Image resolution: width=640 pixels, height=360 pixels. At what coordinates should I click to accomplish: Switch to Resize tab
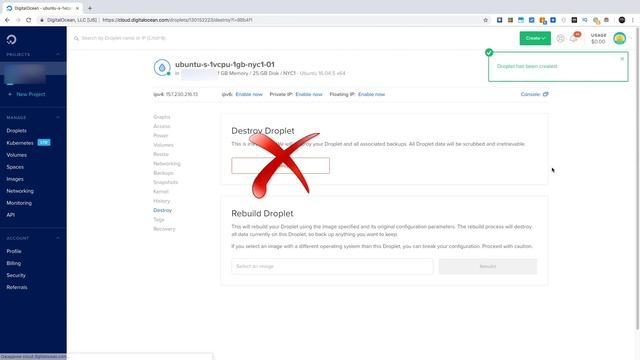pyautogui.click(x=161, y=154)
